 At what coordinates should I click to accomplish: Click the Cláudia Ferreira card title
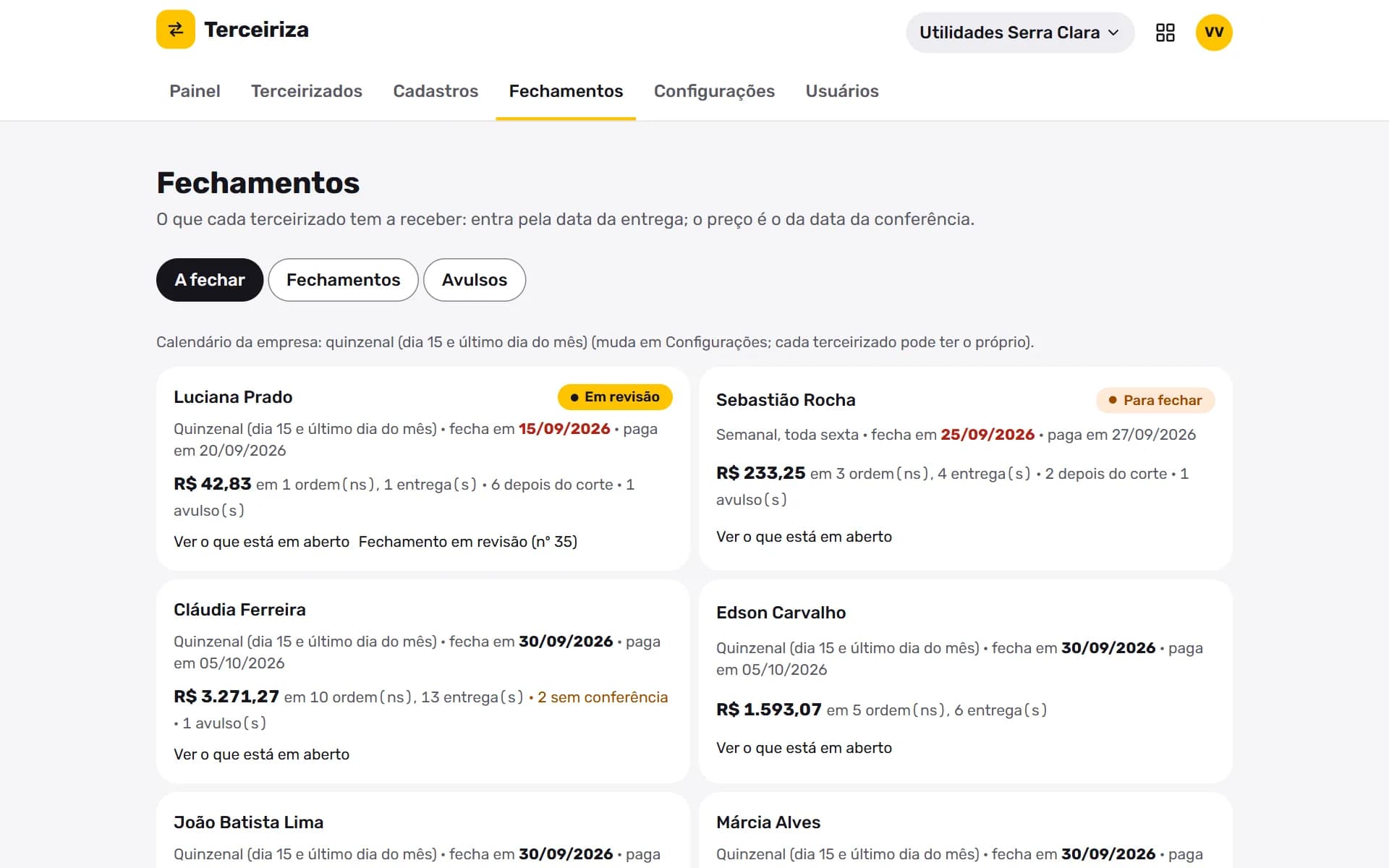(239, 610)
